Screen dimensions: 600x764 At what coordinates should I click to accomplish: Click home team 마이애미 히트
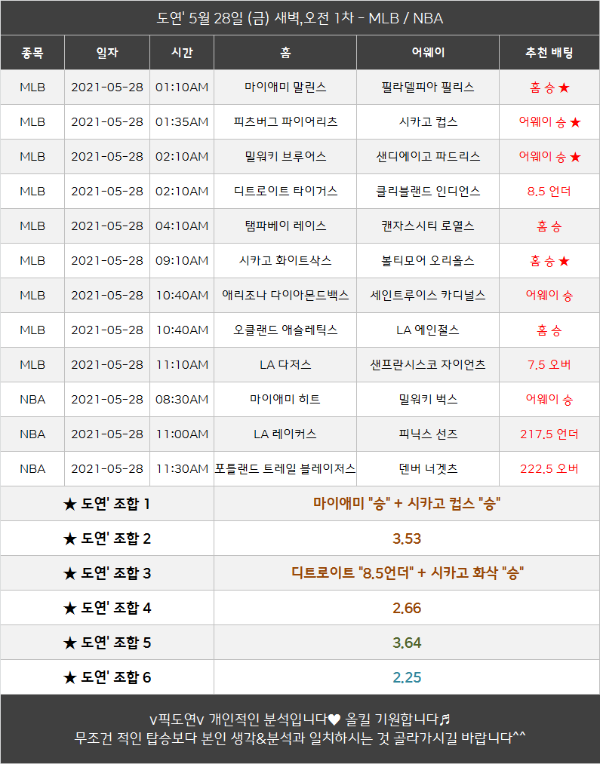click(x=285, y=399)
